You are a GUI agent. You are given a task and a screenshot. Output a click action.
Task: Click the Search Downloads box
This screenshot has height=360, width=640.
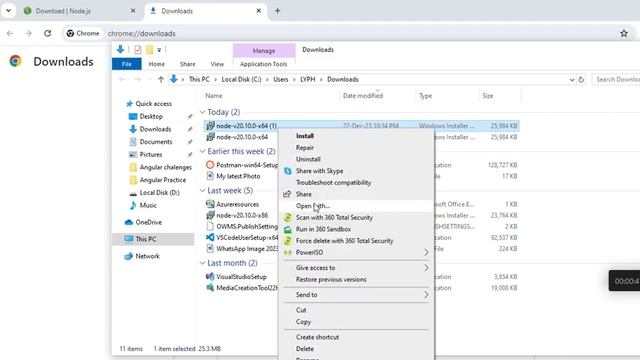(616, 80)
